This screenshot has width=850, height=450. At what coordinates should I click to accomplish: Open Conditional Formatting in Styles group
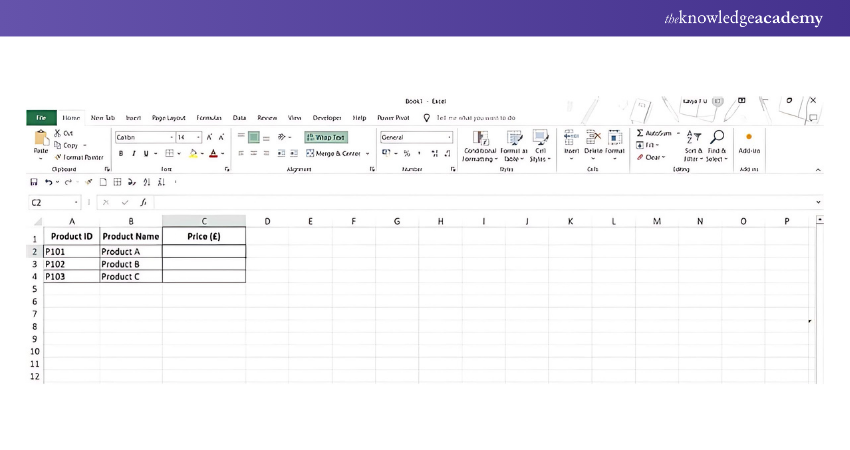pyautogui.click(x=480, y=140)
